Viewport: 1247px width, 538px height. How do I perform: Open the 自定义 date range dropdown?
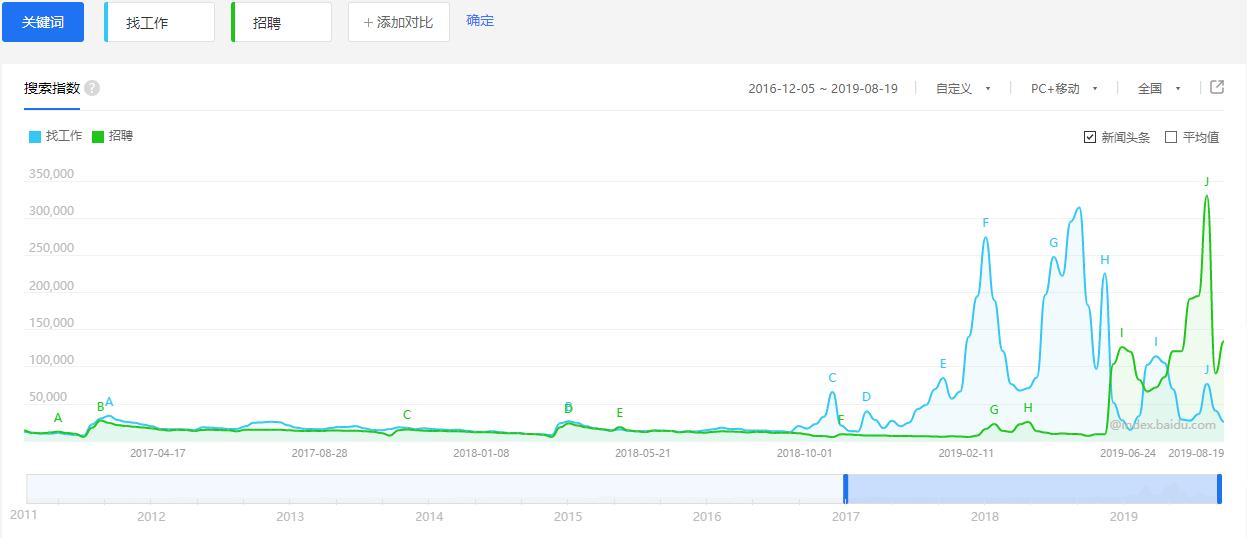(963, 88)
